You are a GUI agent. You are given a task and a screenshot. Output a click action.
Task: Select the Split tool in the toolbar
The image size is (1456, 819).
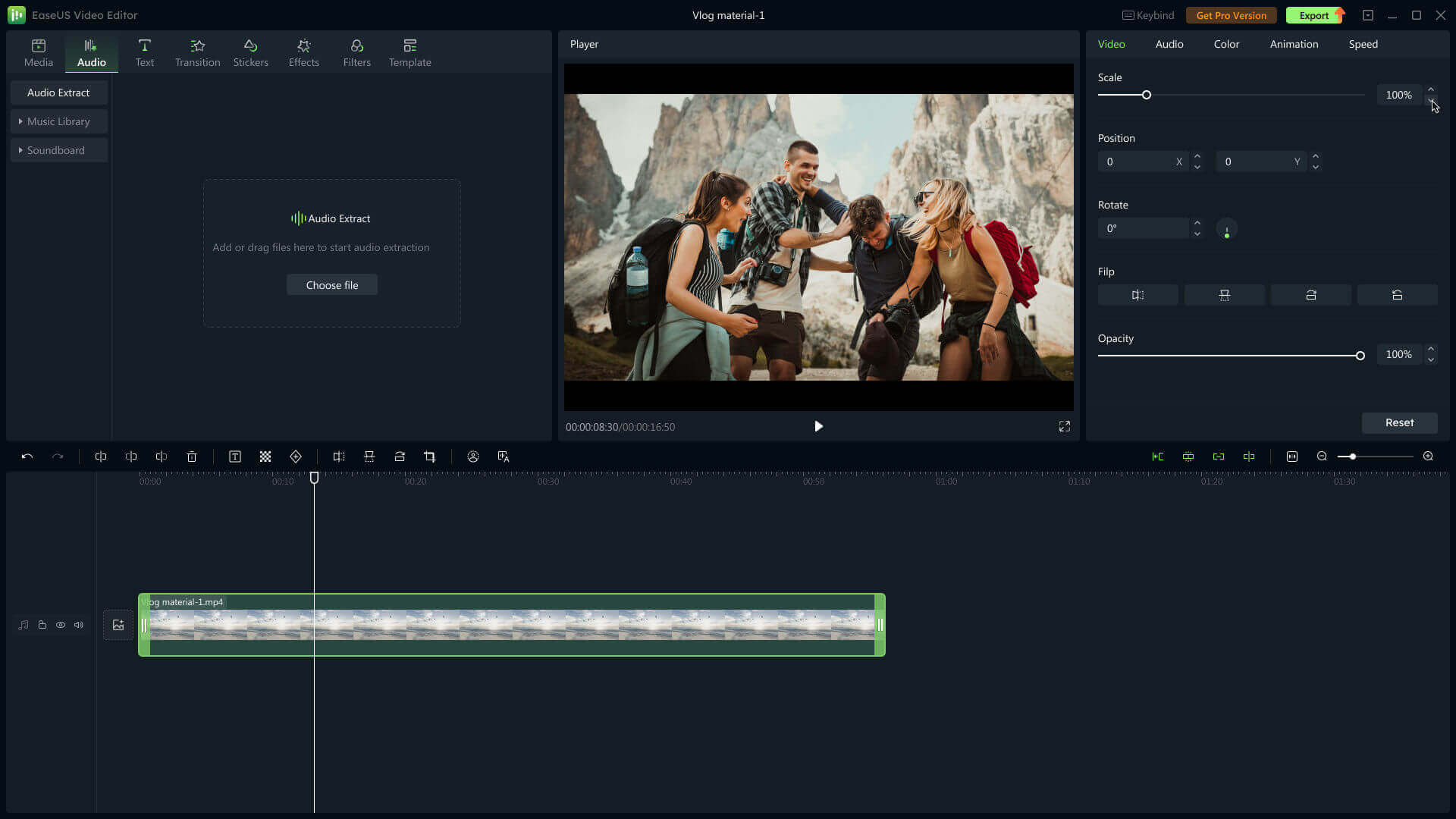(101, 457)
